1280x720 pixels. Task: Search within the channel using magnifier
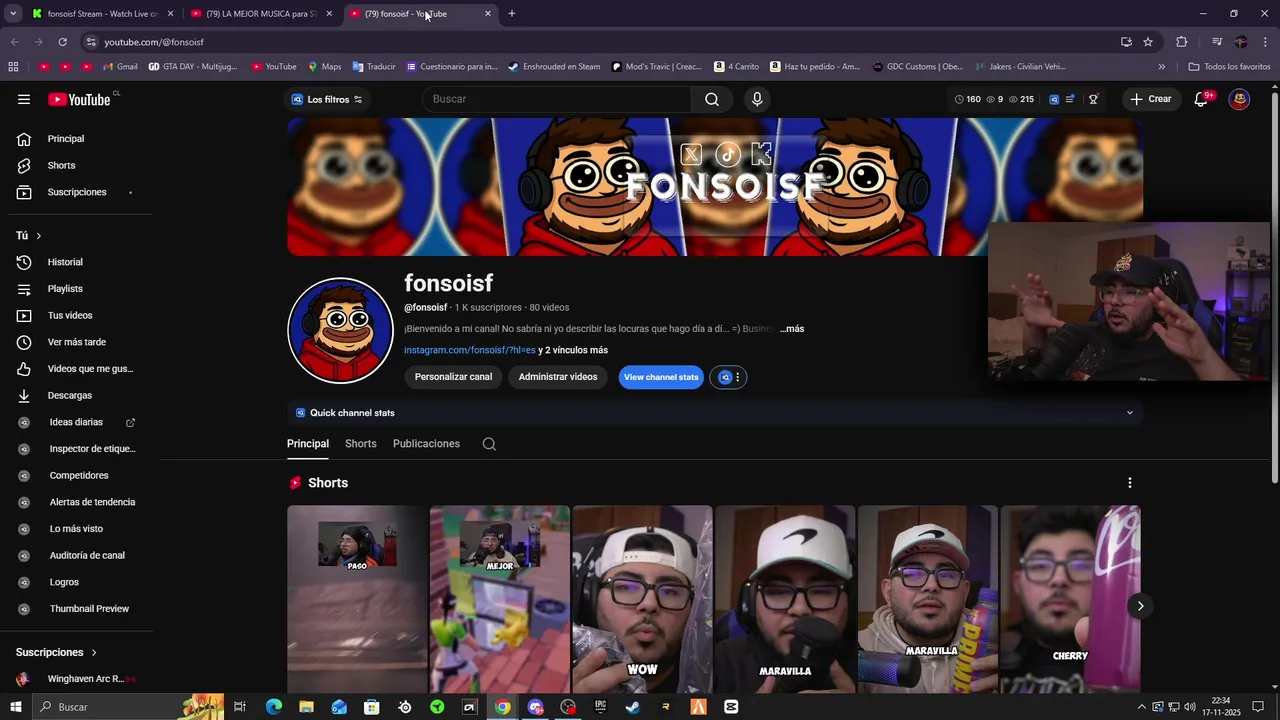[489, 444]
